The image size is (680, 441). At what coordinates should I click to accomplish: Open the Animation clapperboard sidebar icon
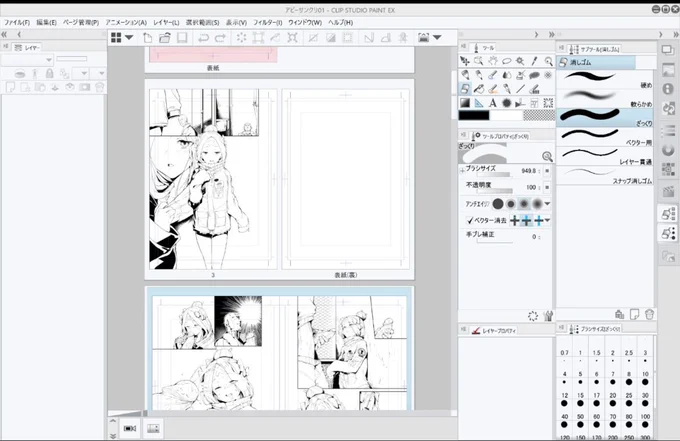[x=668, y=191]
